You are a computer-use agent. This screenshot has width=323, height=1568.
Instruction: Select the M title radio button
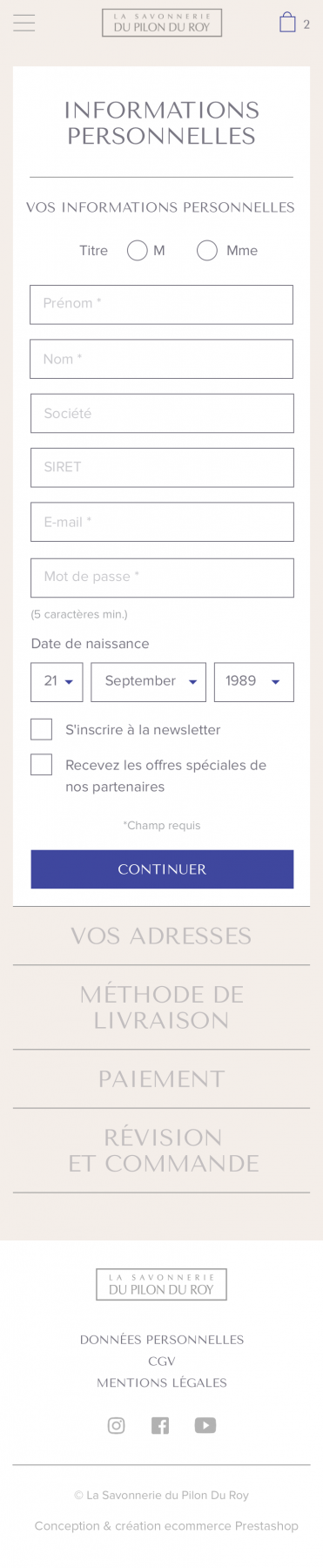(x=137, y=251)
